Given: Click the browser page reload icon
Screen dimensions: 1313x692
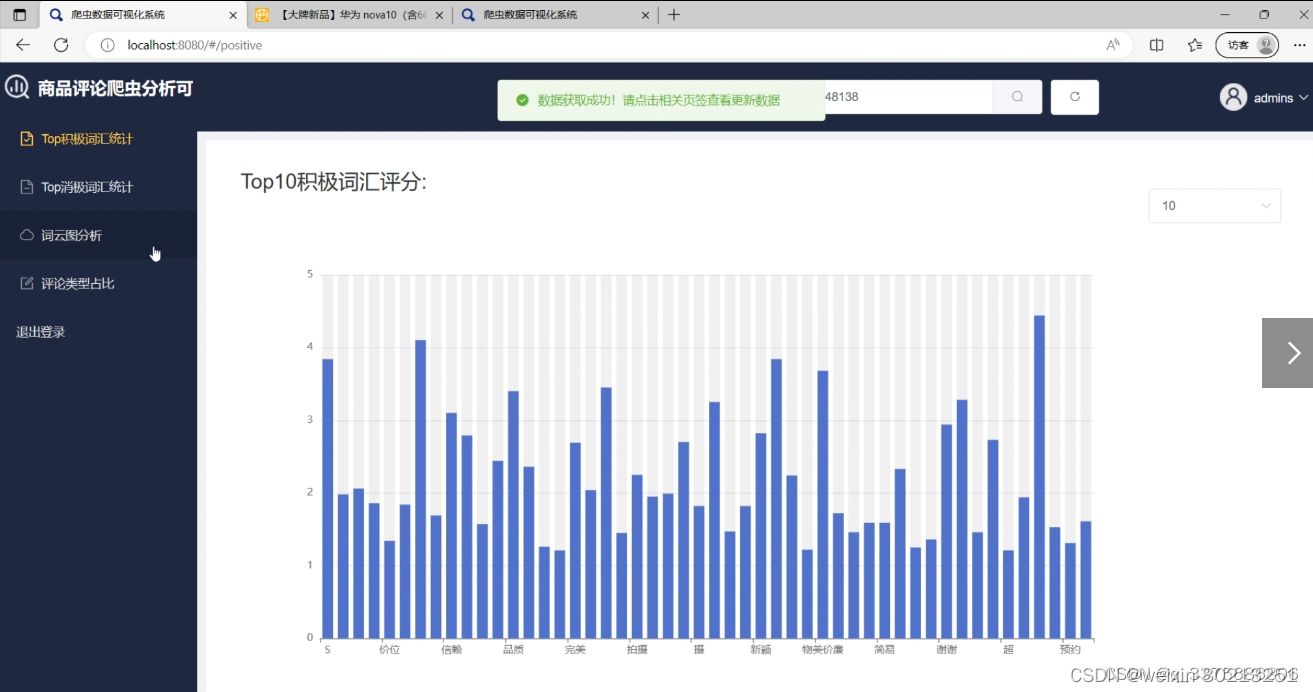Looking at the screenshot, I should 60,44.
